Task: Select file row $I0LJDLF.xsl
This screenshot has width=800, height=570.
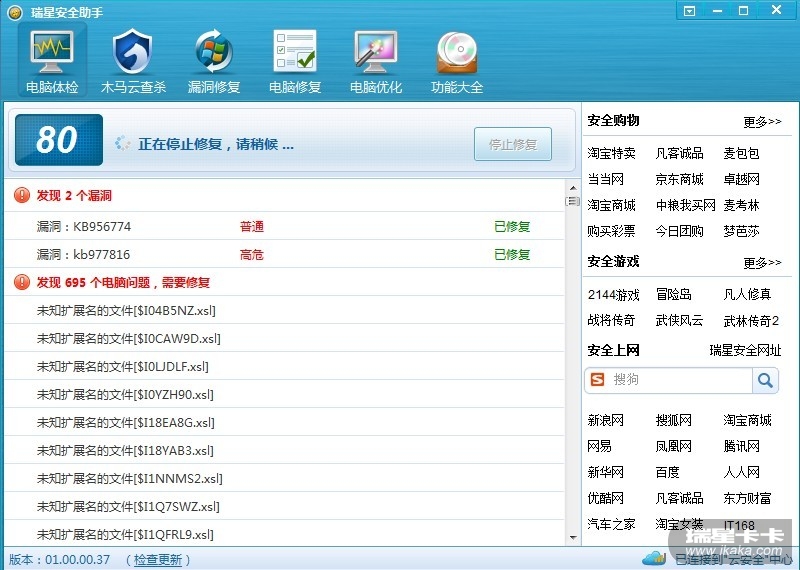Action: 284,366
